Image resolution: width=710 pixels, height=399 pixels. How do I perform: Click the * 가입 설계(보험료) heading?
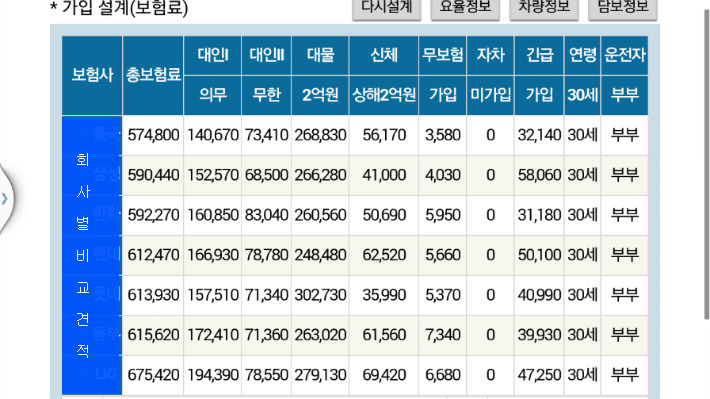[119, 8]
